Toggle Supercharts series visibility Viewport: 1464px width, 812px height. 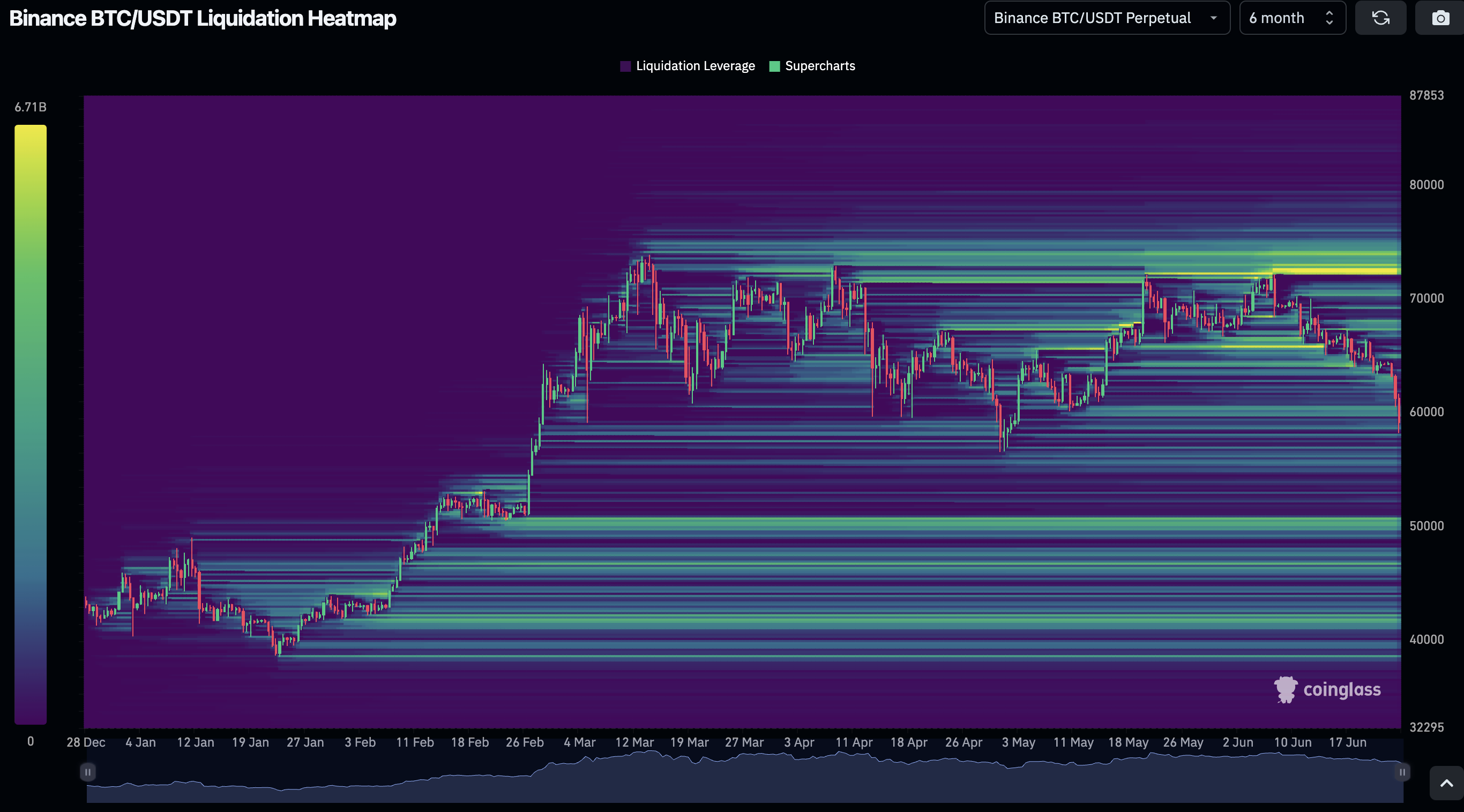coord(819,66)
